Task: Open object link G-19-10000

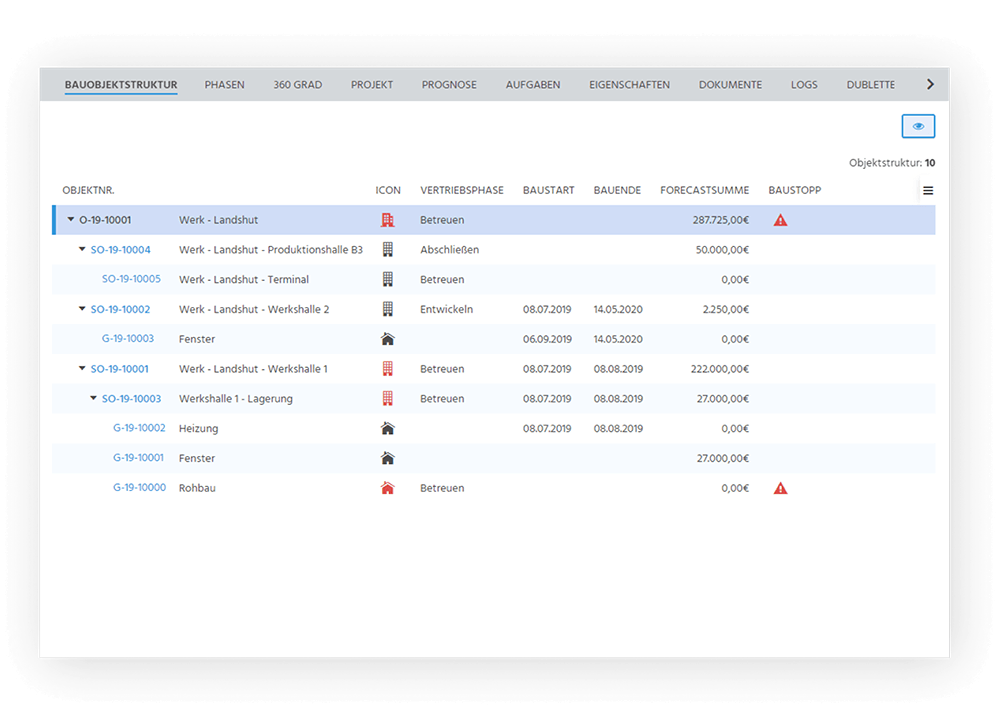Action: (x=139, y=488)
